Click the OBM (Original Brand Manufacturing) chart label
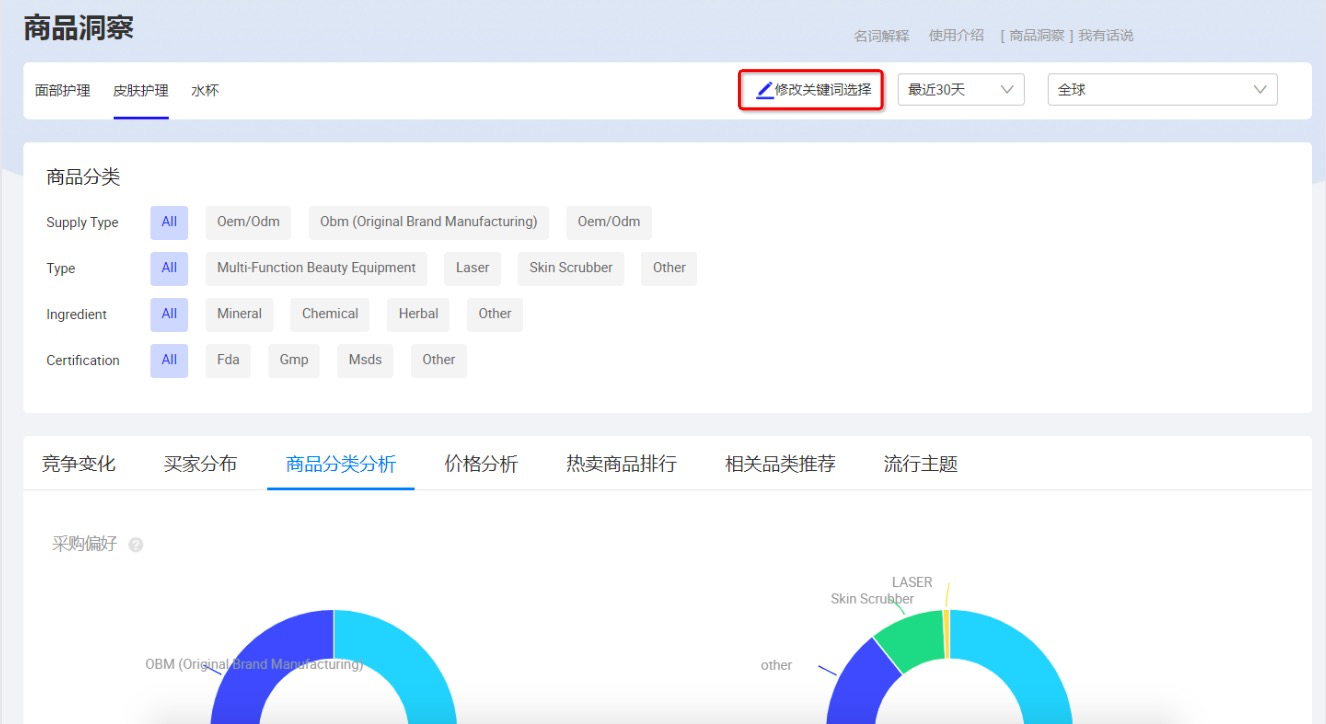The width and height of the screenshot is (1326, 724). point(254,664)
